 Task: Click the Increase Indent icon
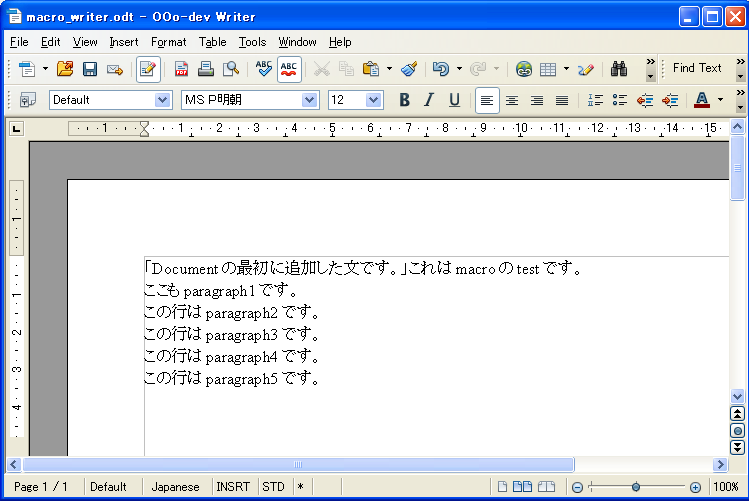[x=670, y=100]
